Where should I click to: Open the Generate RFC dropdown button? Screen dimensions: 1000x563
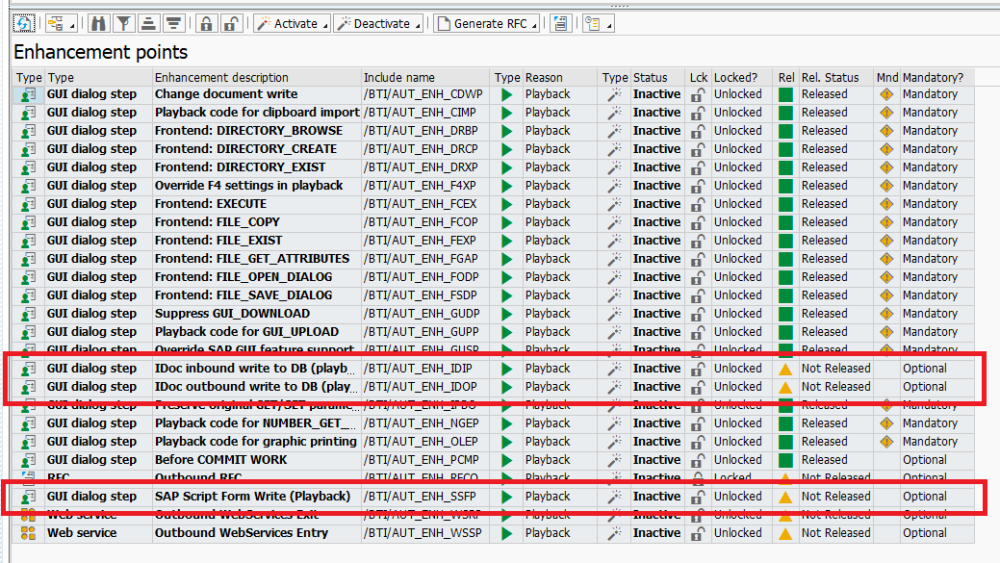(x=487, y=24)
